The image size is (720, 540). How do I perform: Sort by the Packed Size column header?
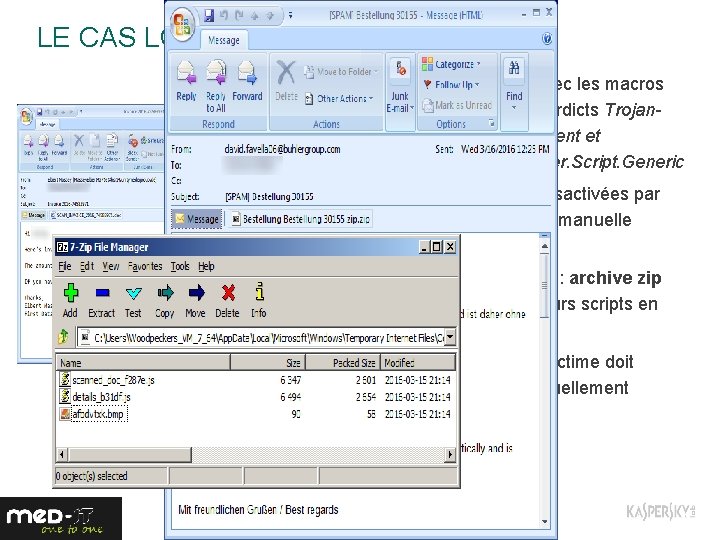(343, 363)
